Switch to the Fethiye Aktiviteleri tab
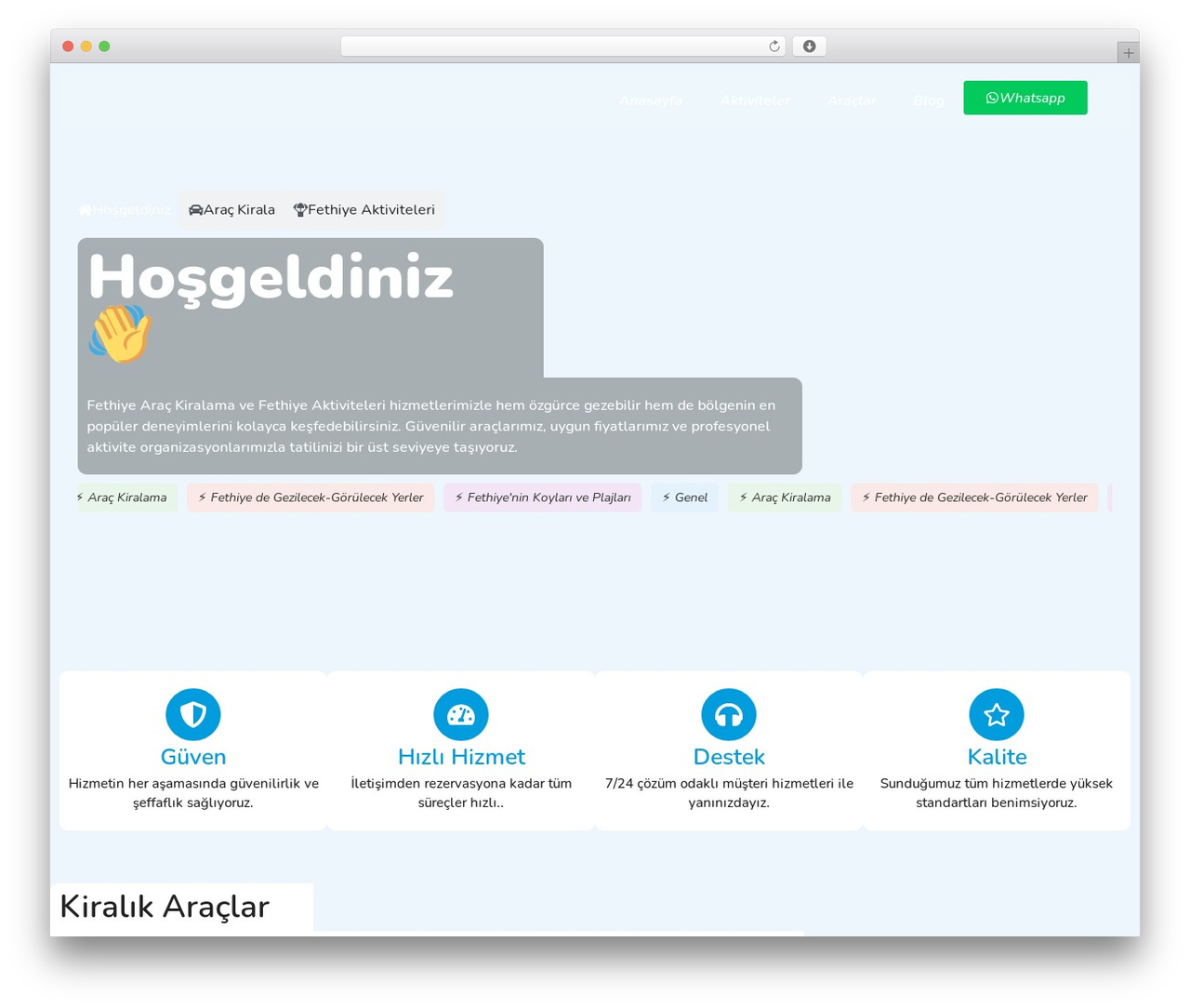The width and height of the screenshot is (1190, 1008). pyautogui.click(x=364, y=209)
